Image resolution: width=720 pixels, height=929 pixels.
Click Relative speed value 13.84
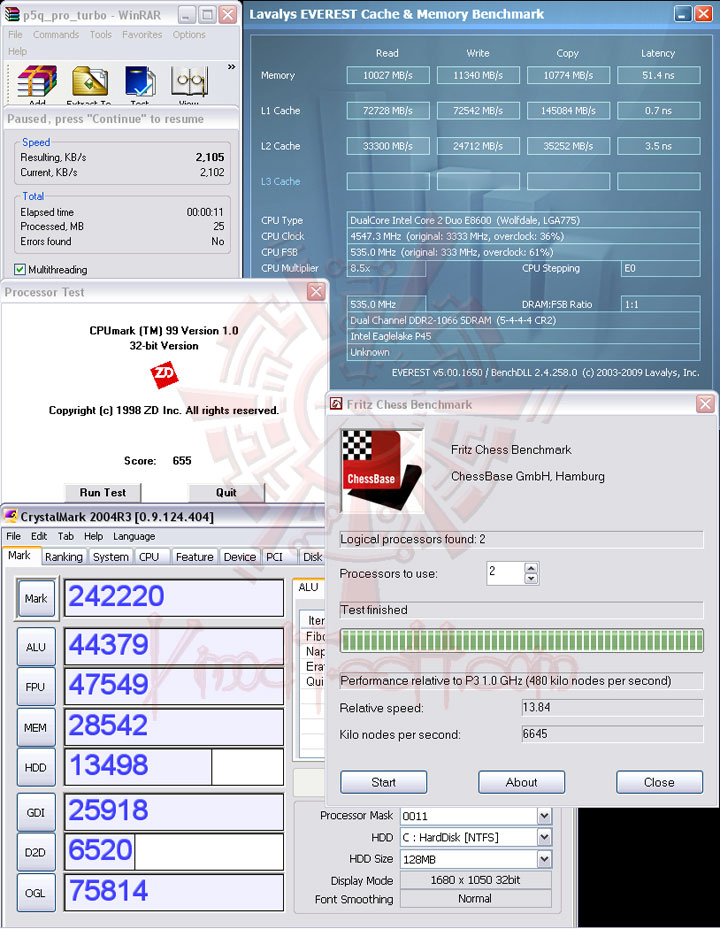[x=612, y=707]
